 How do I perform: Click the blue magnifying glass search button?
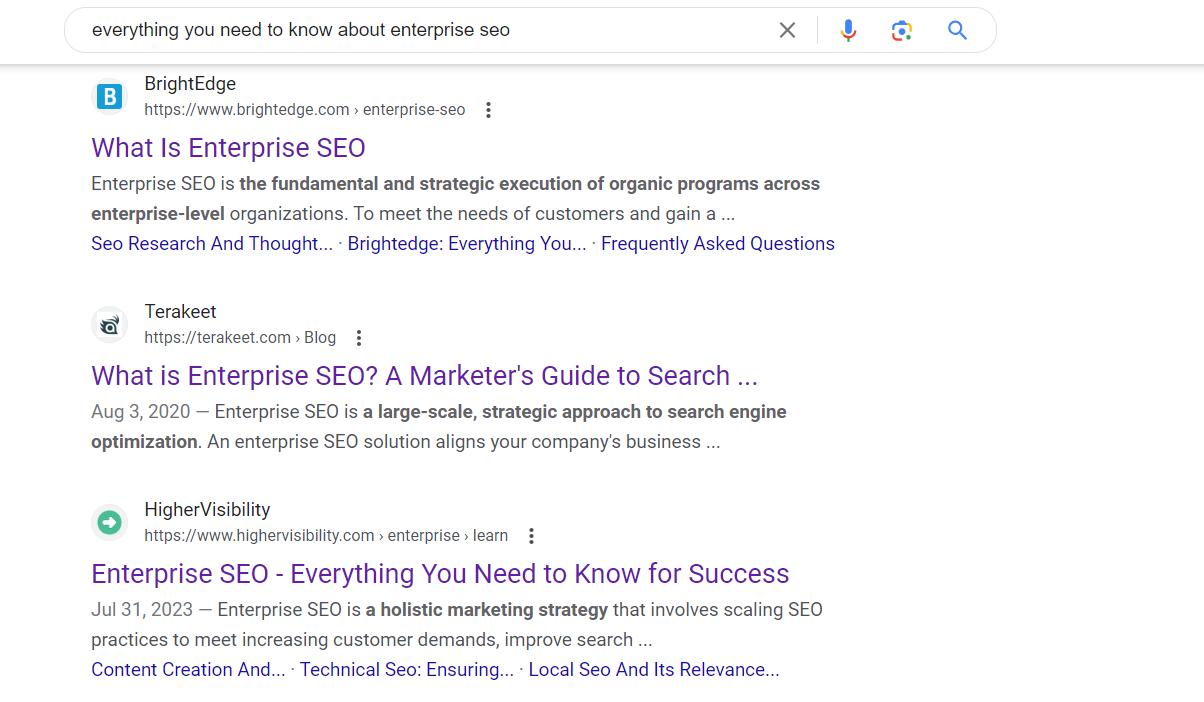(957, 30)
